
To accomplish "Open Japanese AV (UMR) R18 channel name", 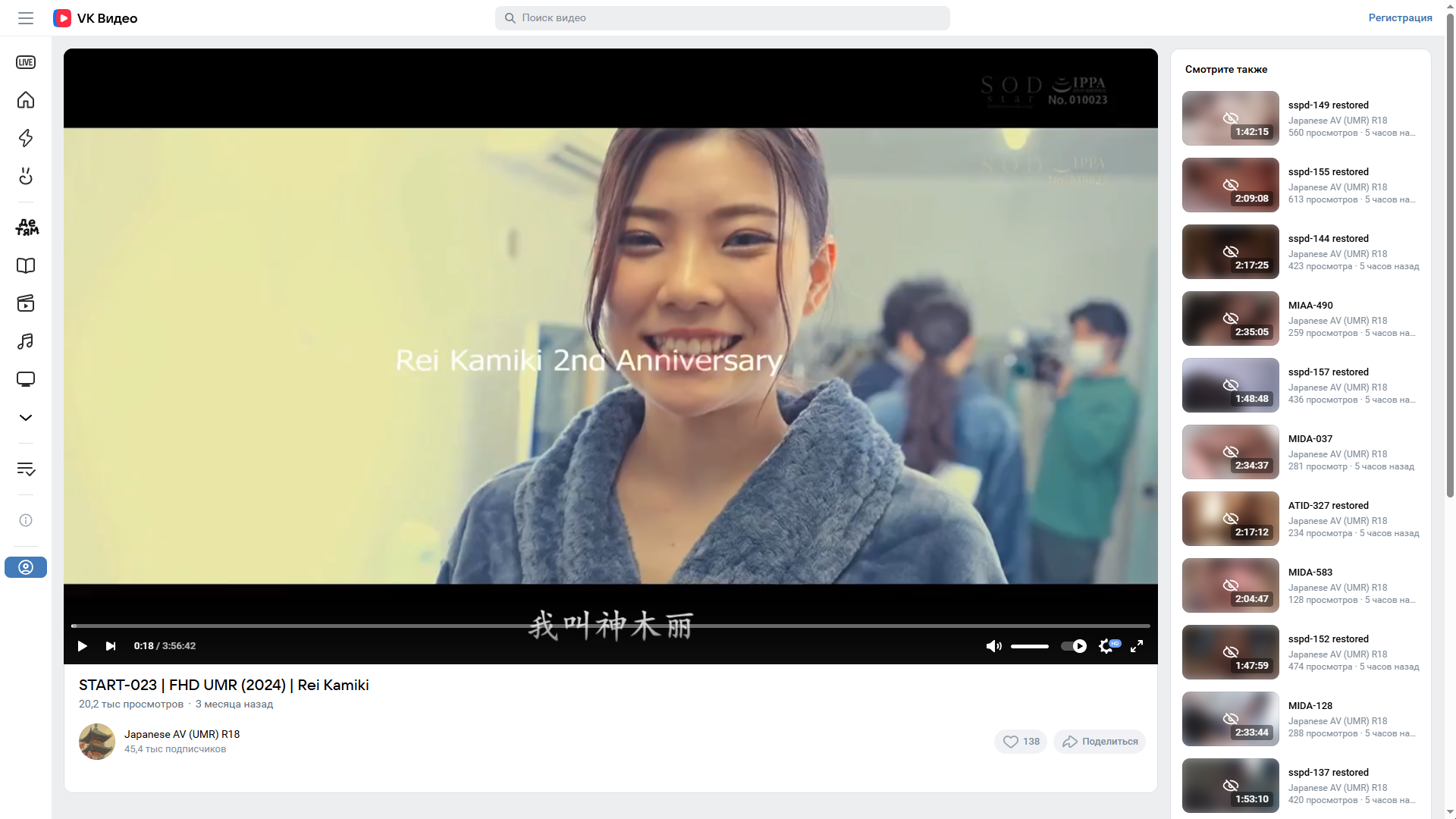I will coord(182,734).
